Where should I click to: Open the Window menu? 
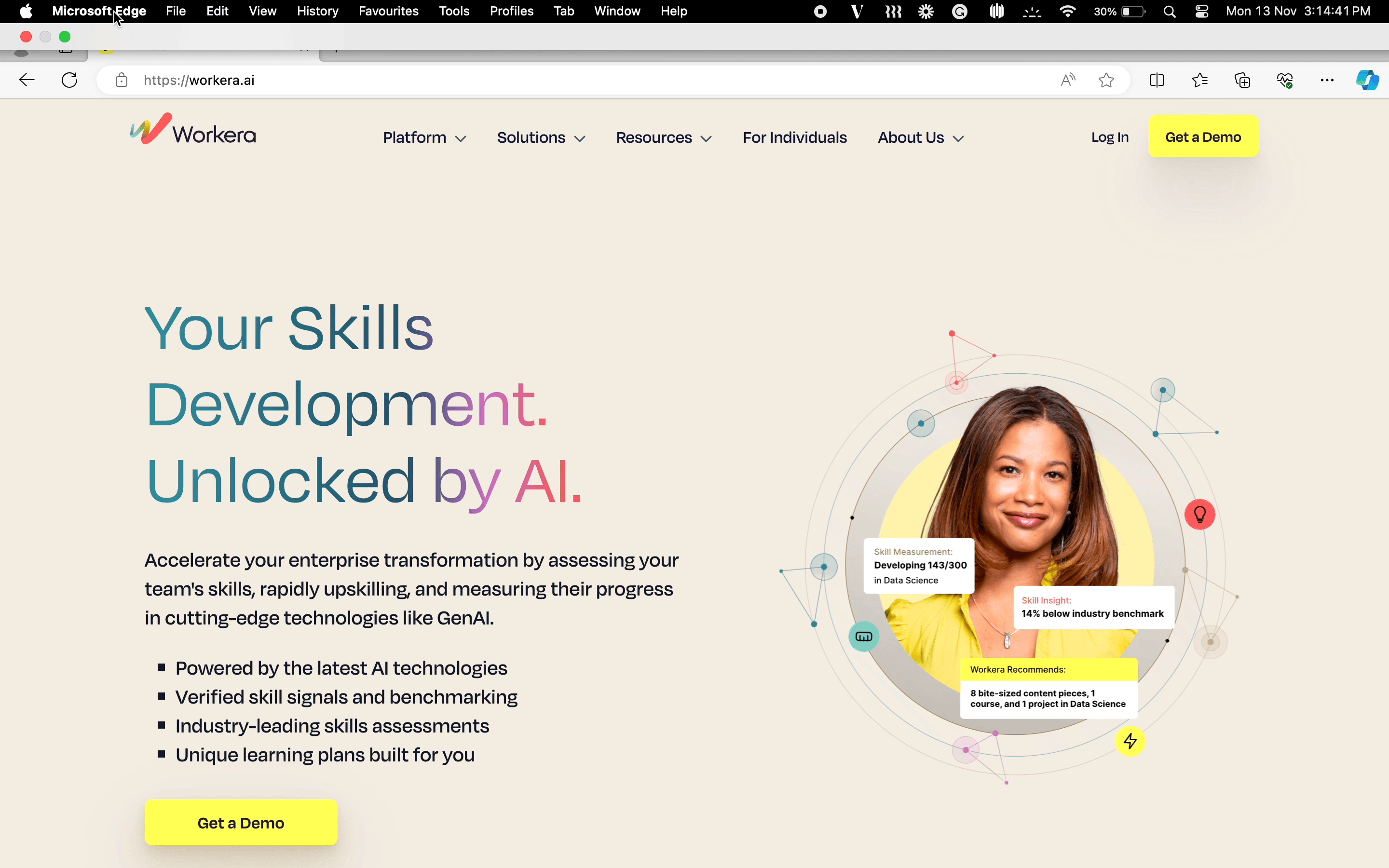click(x=617, y=12)
